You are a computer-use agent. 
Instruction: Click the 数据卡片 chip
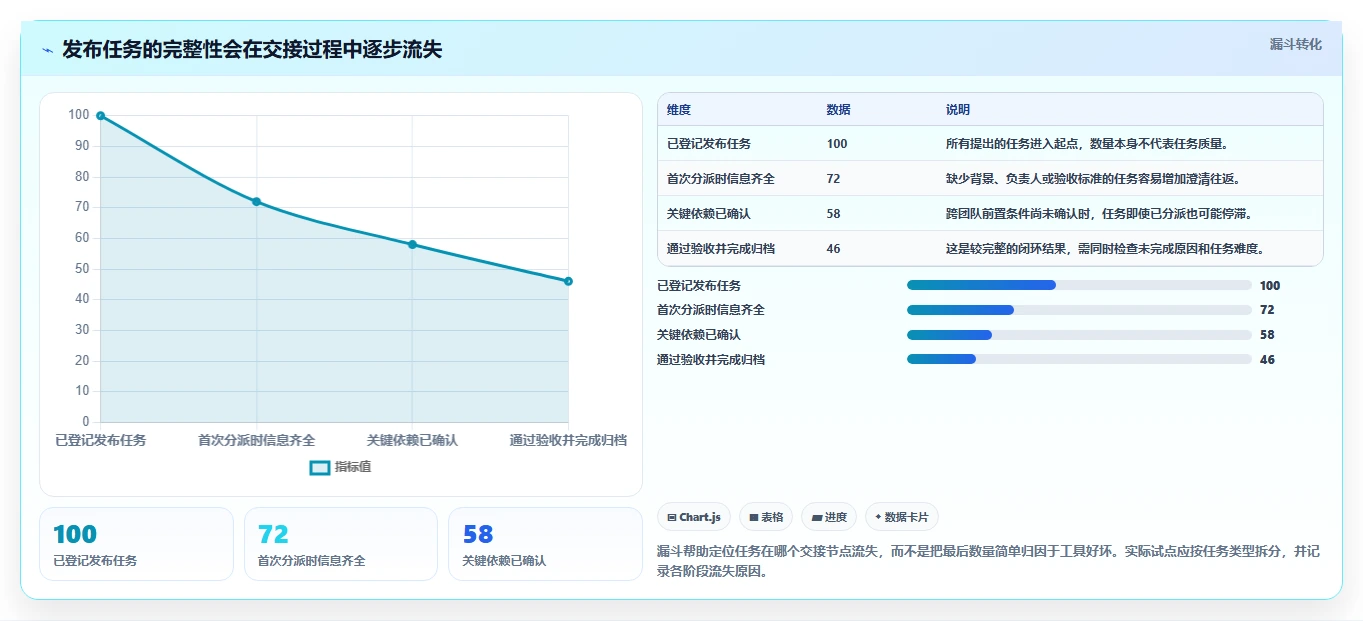click(902, 517)
